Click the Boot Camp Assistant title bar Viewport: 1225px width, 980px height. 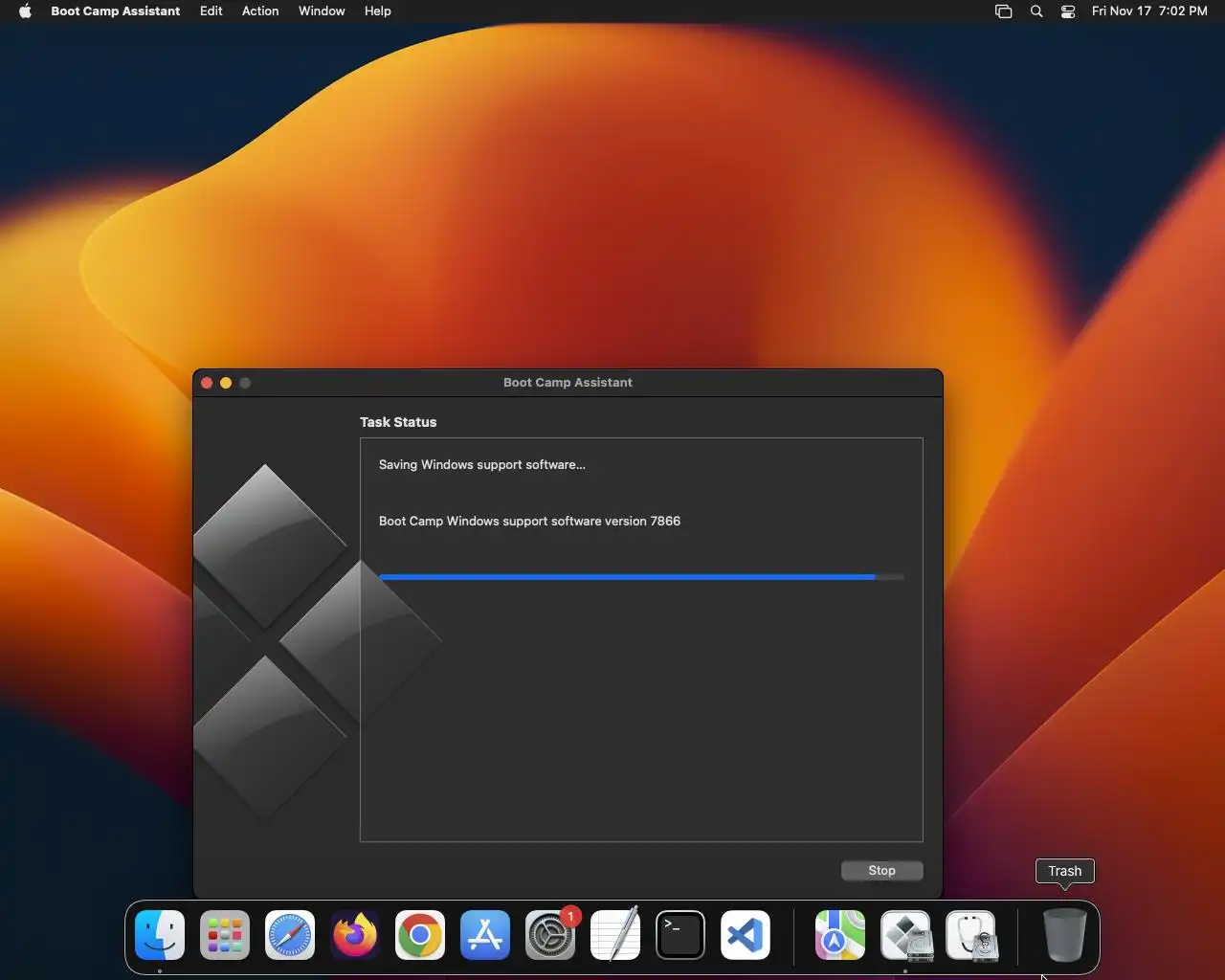(568, 383)
